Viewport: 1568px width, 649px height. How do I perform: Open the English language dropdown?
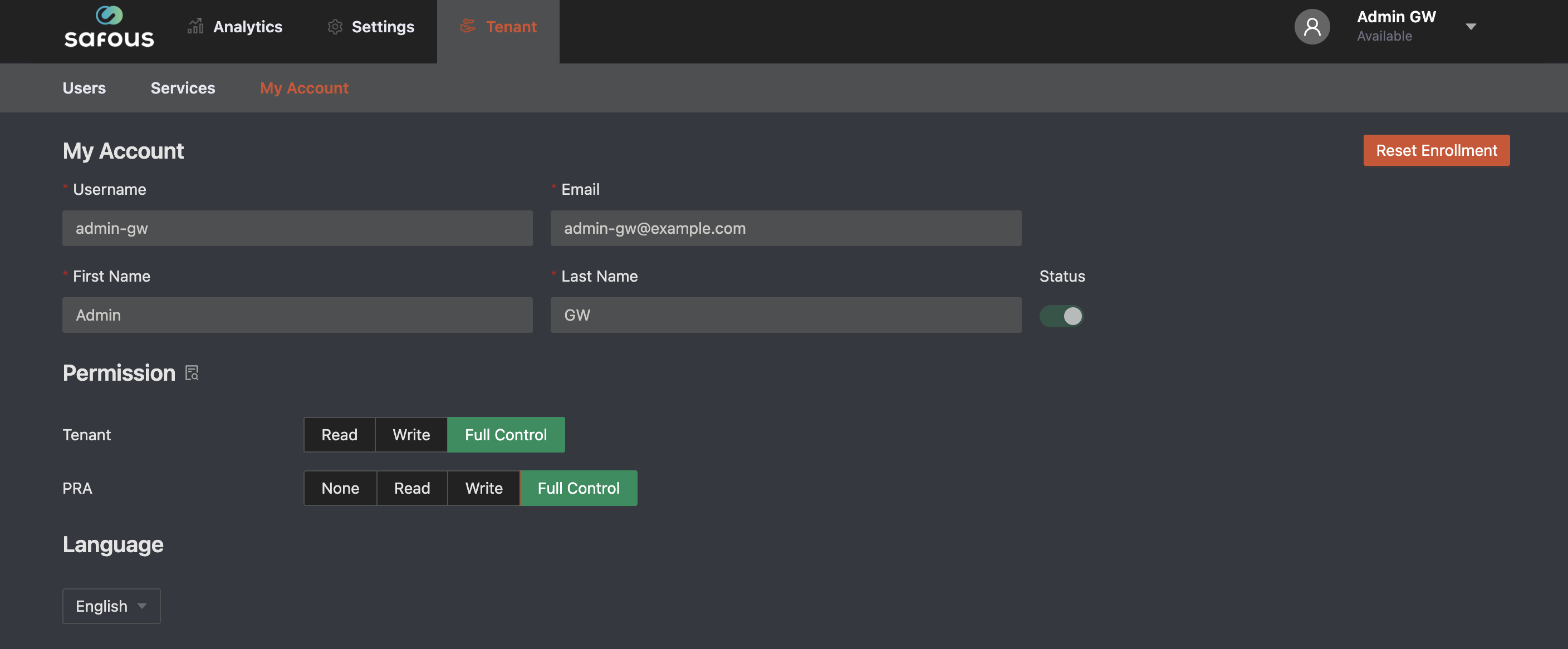point(111,606)
